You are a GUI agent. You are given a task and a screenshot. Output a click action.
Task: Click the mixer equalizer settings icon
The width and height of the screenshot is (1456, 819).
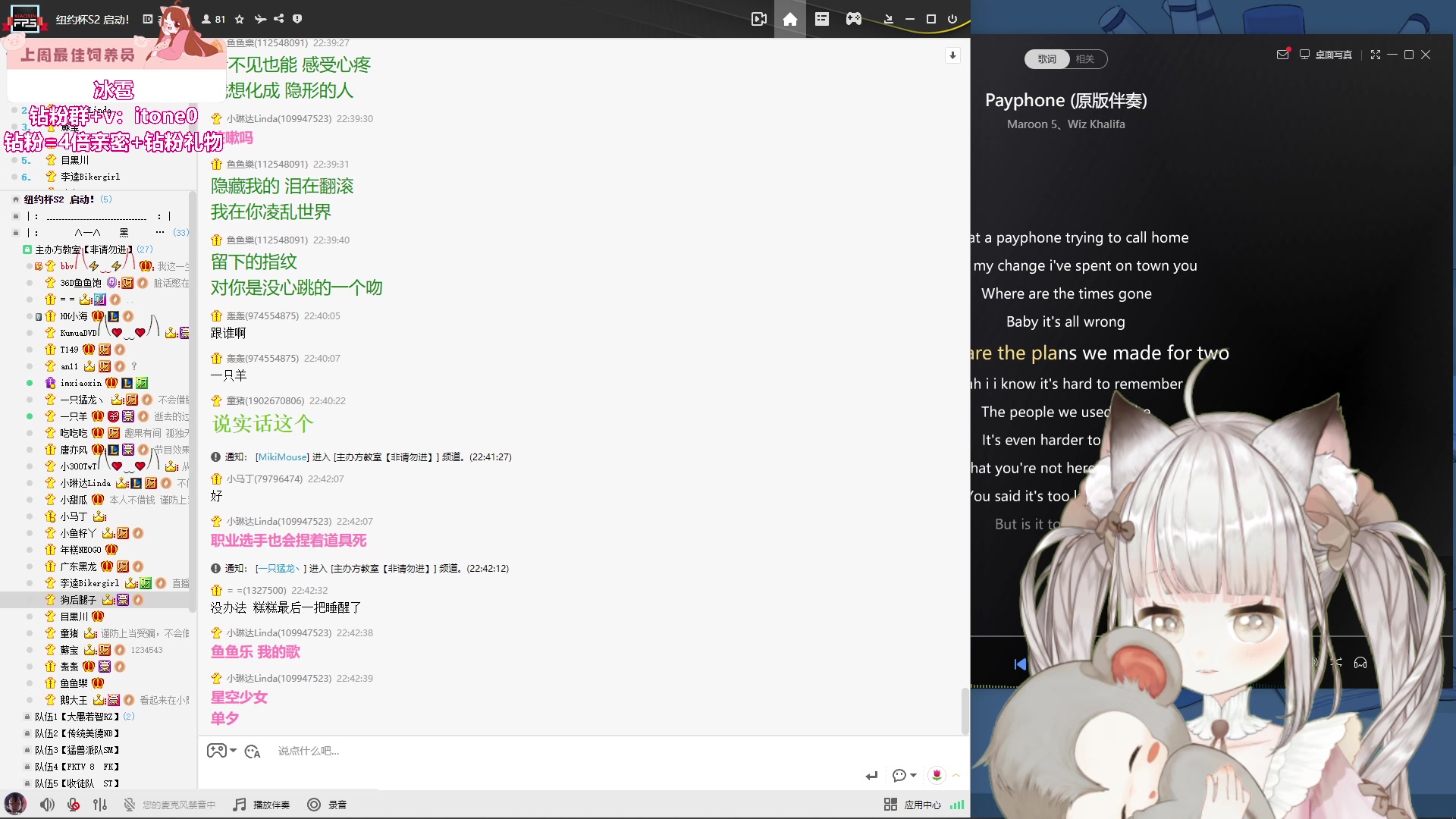click(x=100, y=805)
